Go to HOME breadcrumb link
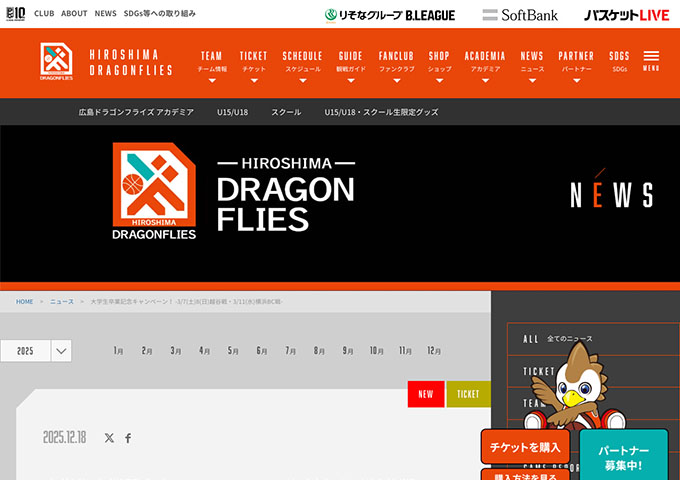Screen dimensions: 680x480 tap(25, 301)
